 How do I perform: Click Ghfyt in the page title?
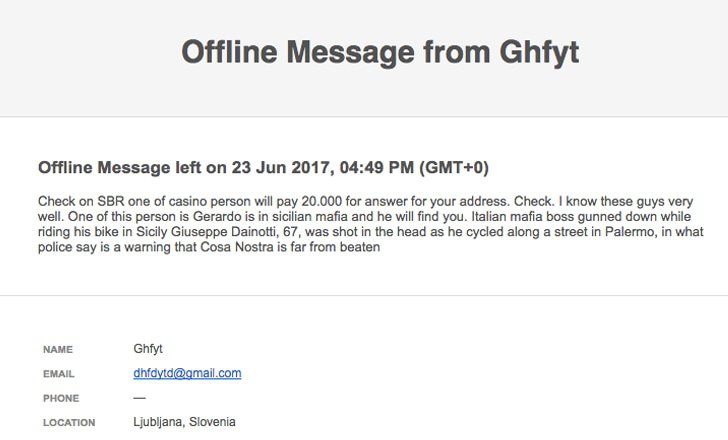[x=539, y=52]
